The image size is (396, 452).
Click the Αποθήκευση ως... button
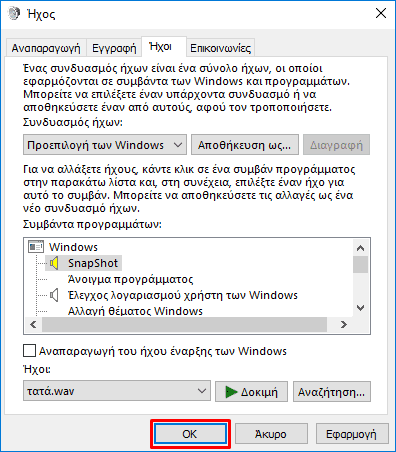pyautogui.click(x=245, y=145)
